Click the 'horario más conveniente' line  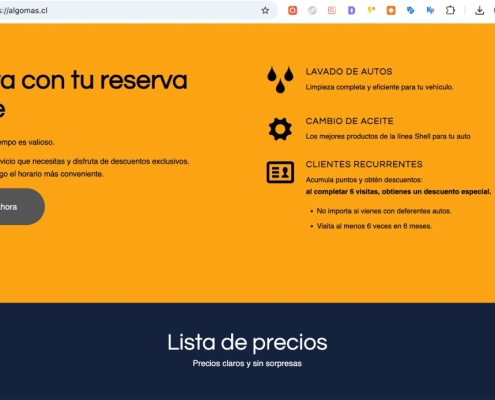pos(52,174)
